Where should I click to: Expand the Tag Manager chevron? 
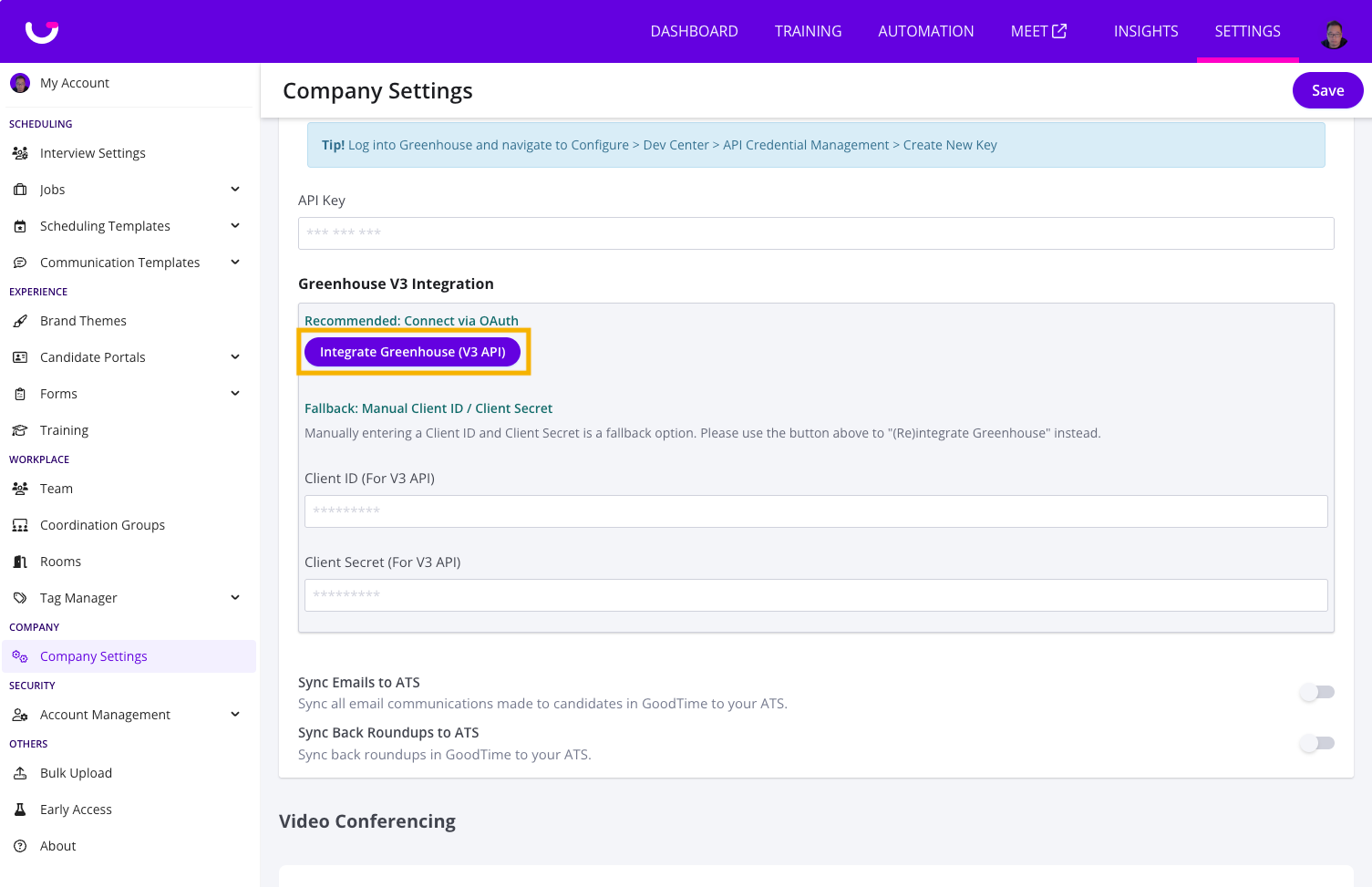[235, 597]
